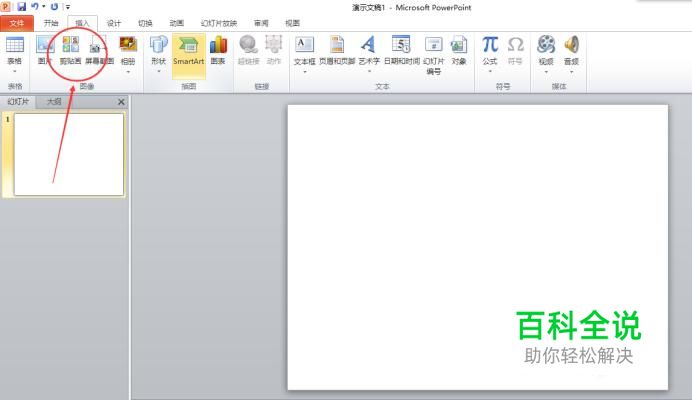Viewport: 692px width, 400px height.
Task: Open the 审阅 Review tab
Action: [261, 23]
